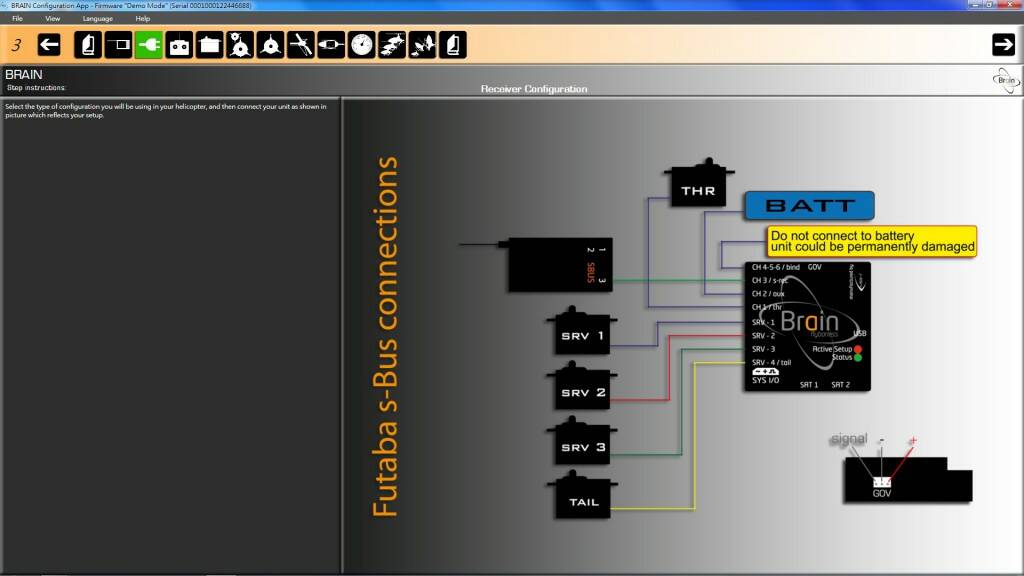Click the BATT label in diagram

(x=809, y=206)
